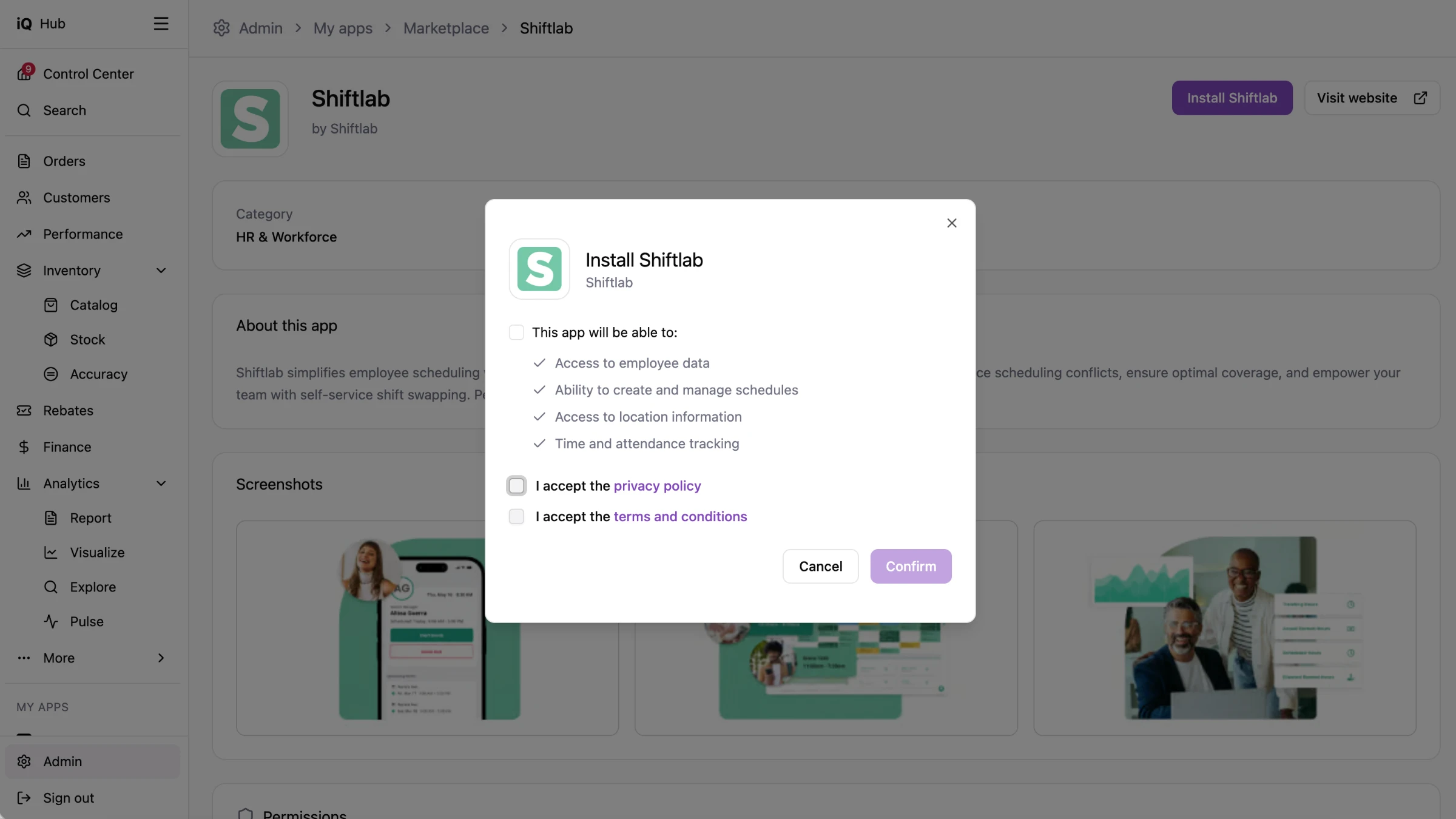Open the schedule calendar screenshot thumbnail

(x=826, y=679)
